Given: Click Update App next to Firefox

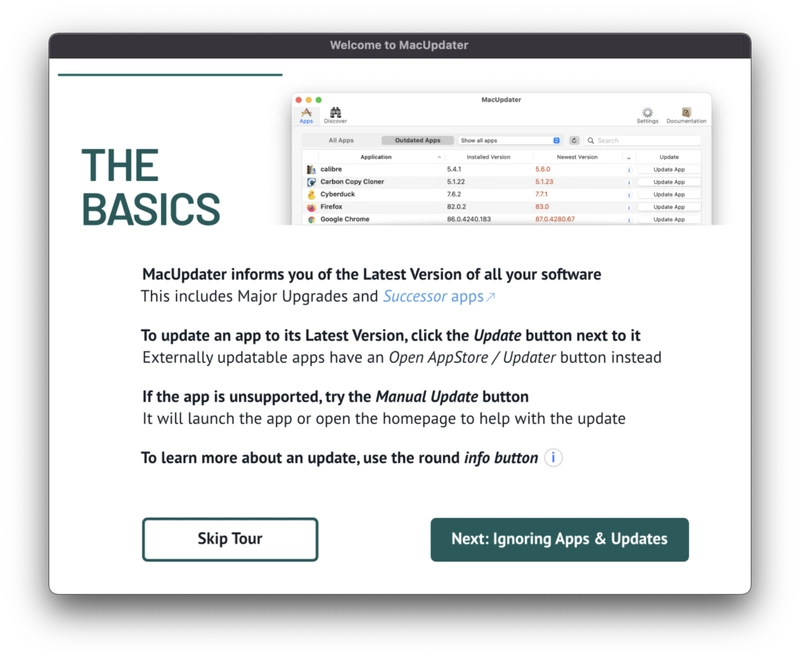Looking at the screenshot, I should point(668,206).
